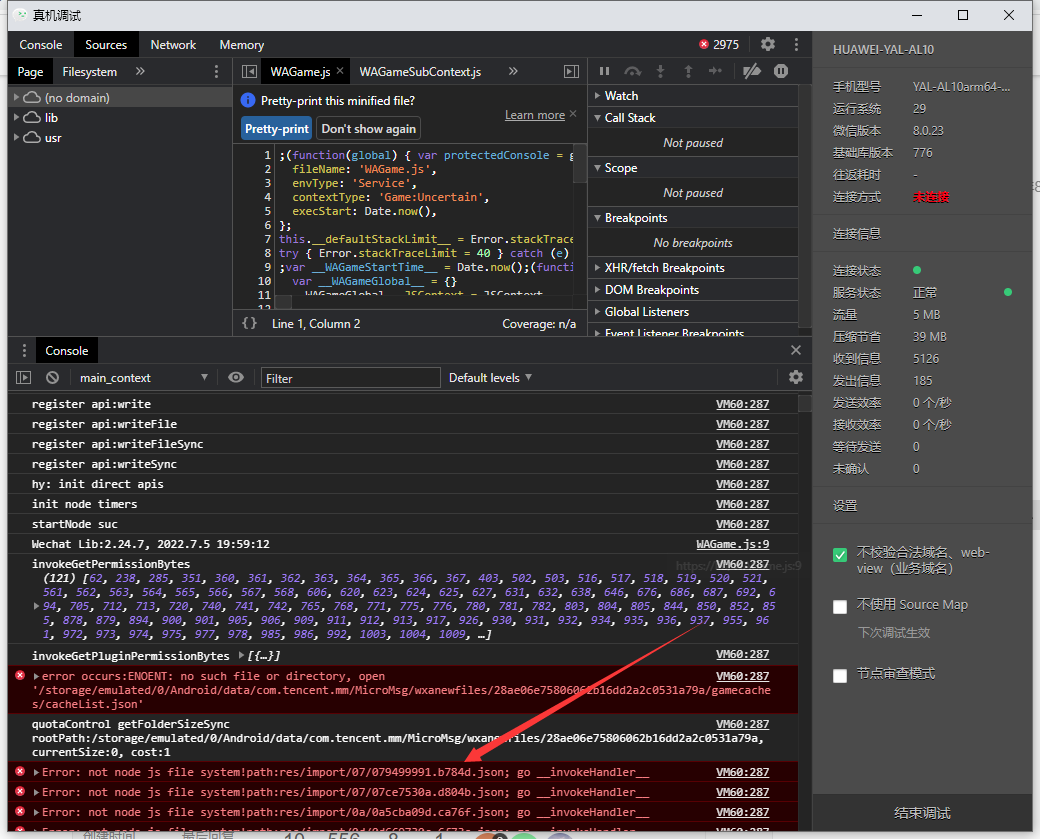This screenshot has height=839, width=1040.
Task: Select the WAGameSubContext.js file tab
Action: point(420,72)
